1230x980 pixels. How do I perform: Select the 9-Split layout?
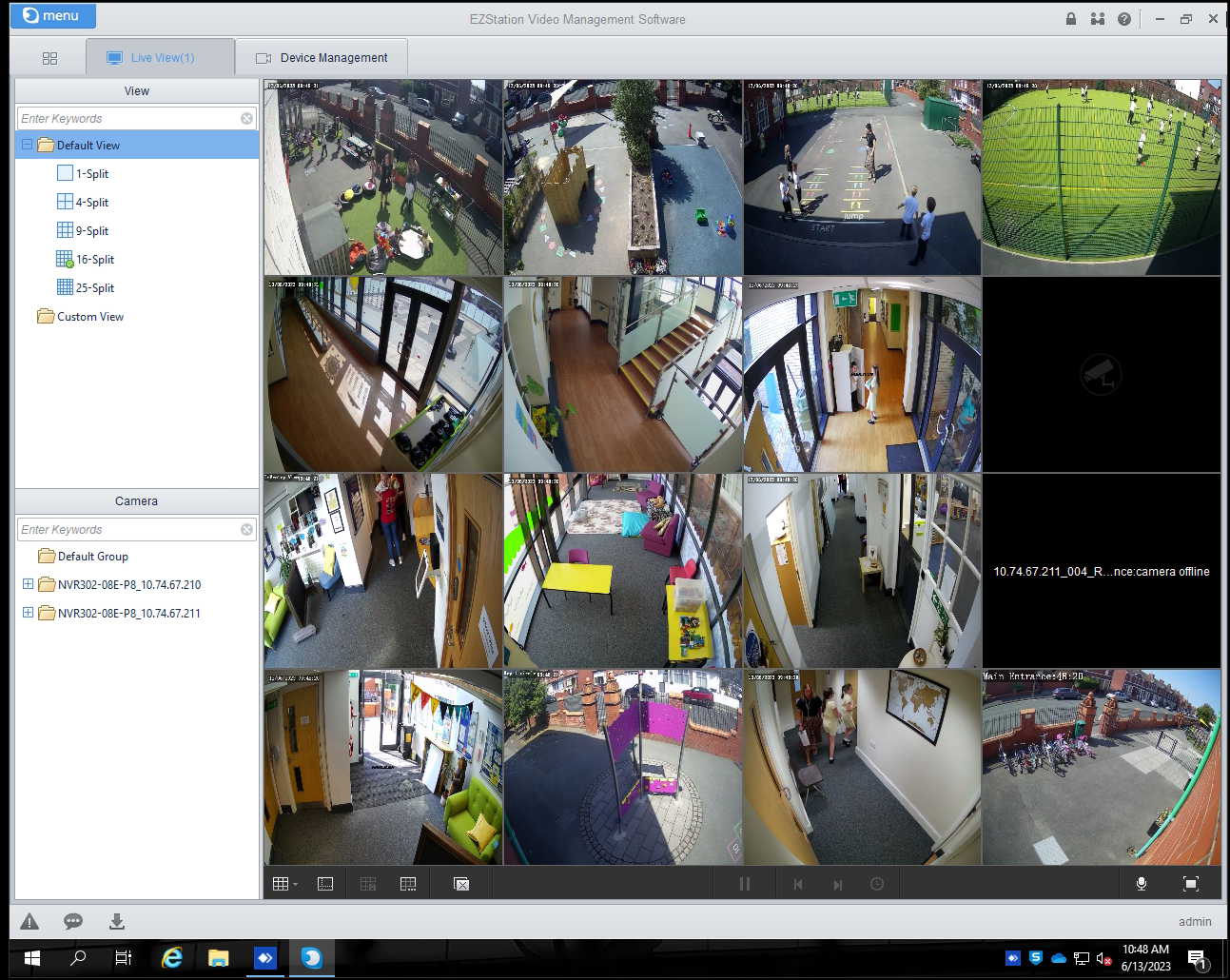pyautogui.click(x=83, y=230)
